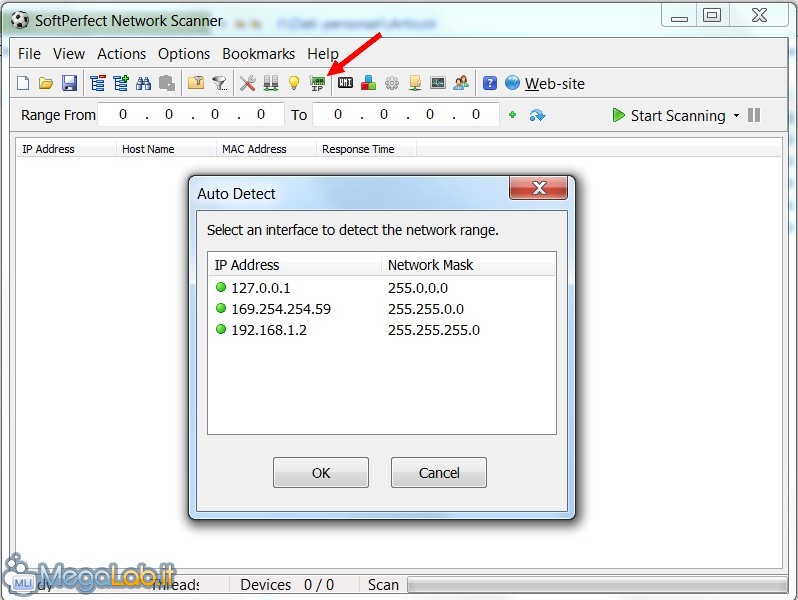Open the Help menu

[x=323, y=53]
